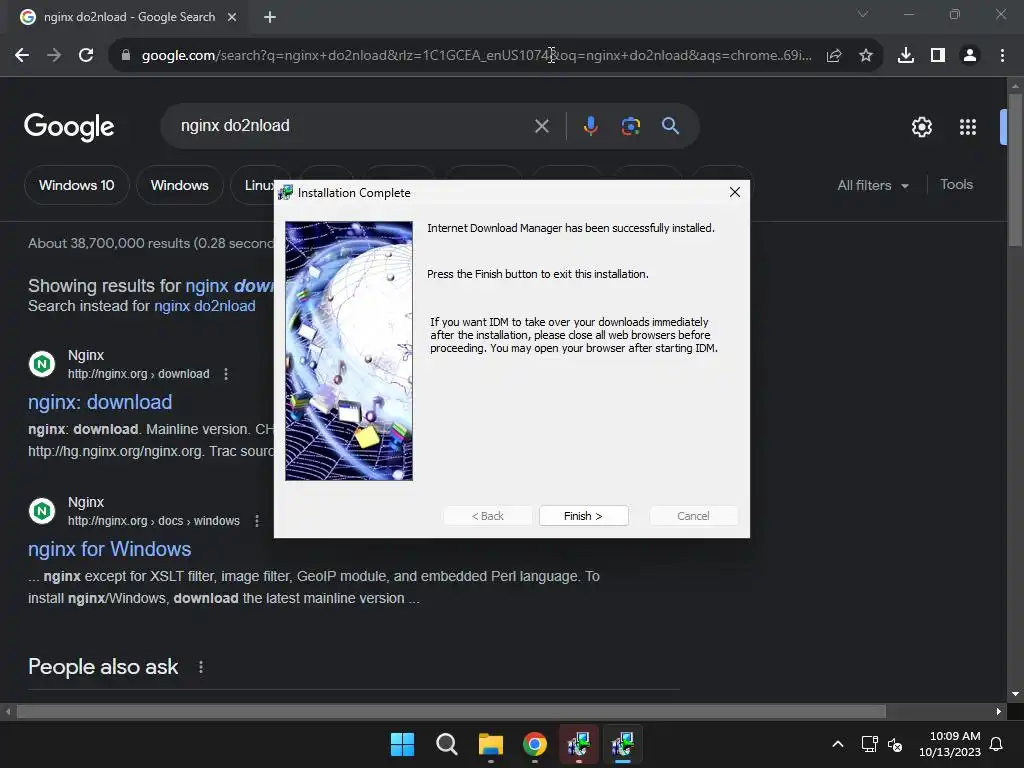This screenshot has height=768, width=1024.
Task: Open more options for the nginx.org download result
Action: [226, 374]
